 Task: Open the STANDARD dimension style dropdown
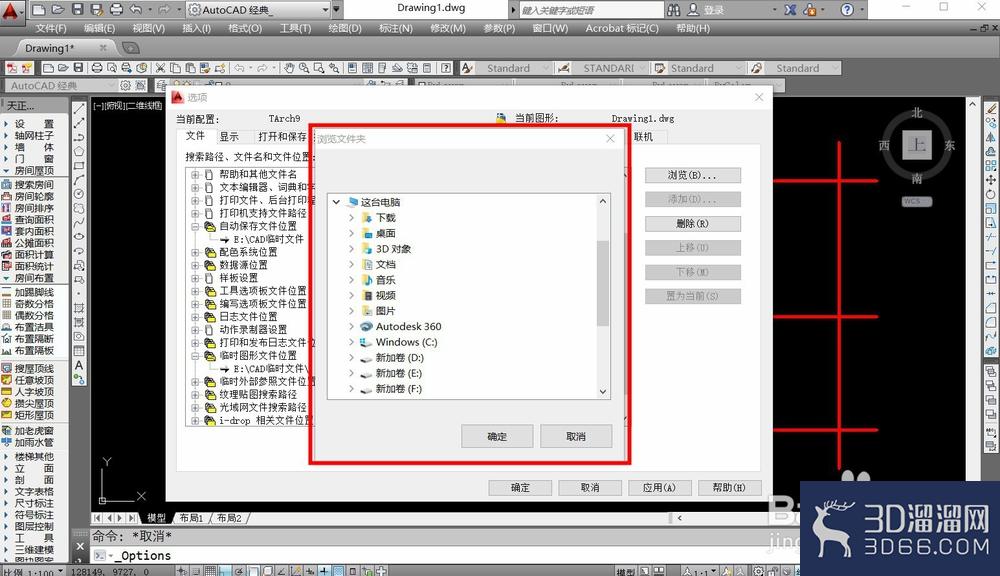pos(643,68)
